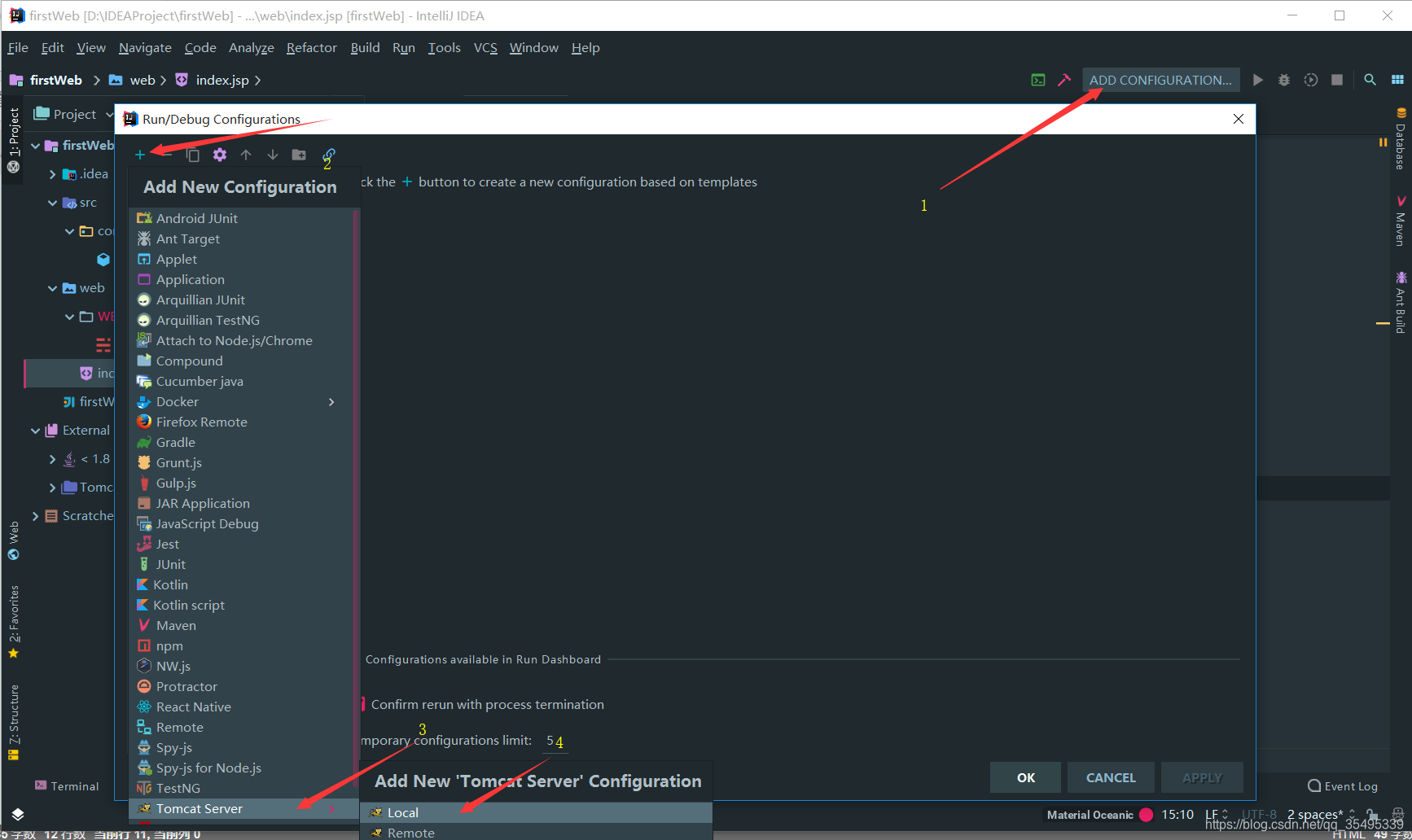Image resolution: width=1412 pixels, height=840 pixels.
Task: Click the CANCEL button
Action: tap(1111, 777)
